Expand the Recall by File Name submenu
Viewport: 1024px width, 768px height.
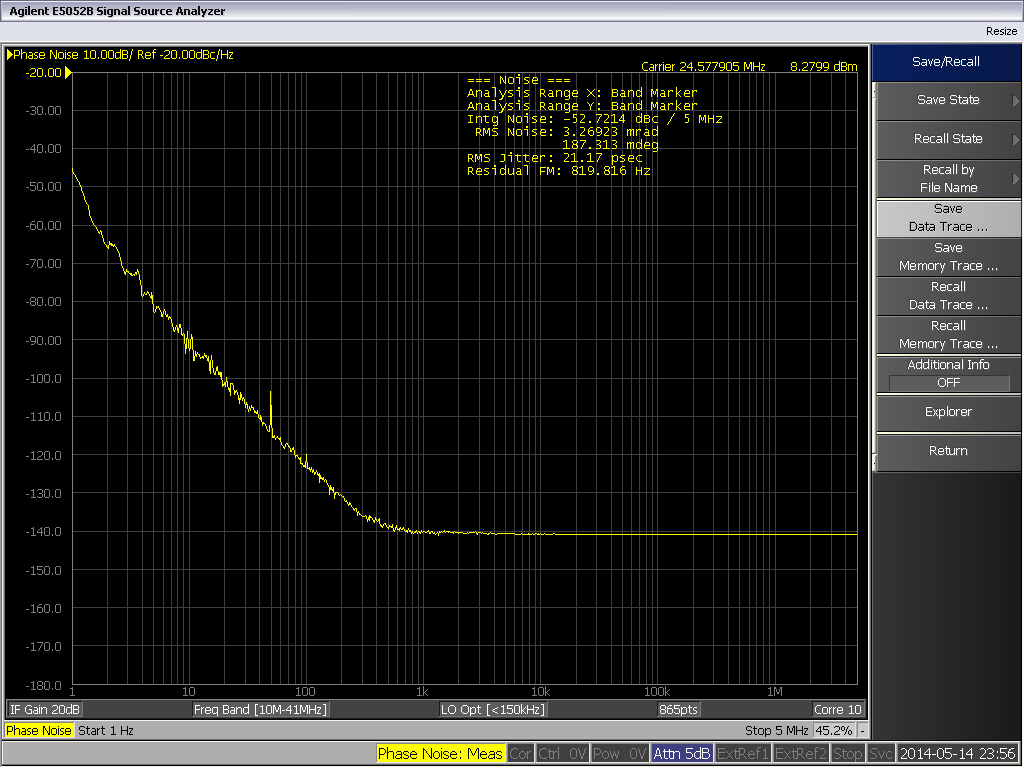pyautogui.click(x=948, y=179)
